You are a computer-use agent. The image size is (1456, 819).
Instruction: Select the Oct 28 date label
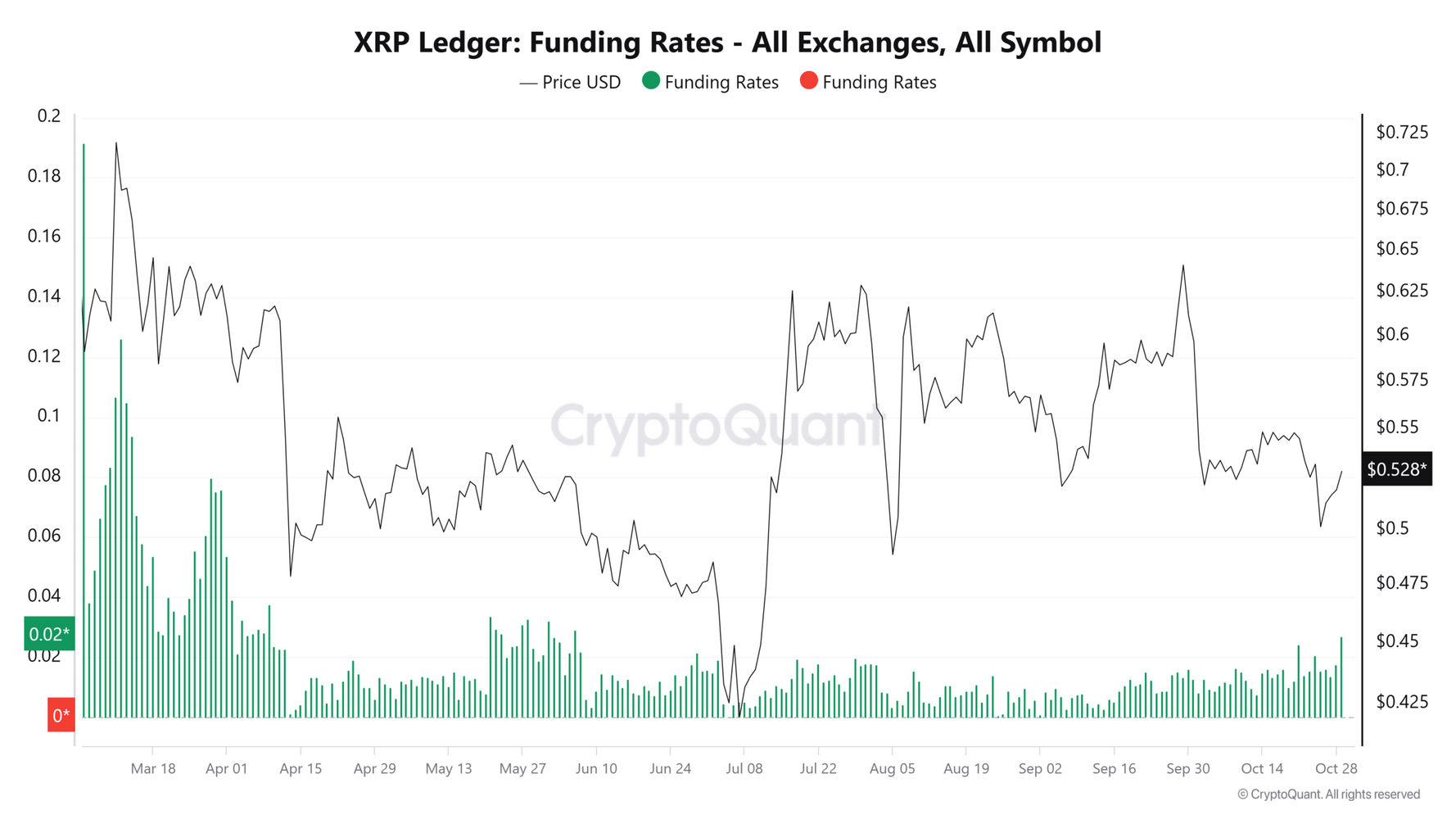coord(1336,769)
